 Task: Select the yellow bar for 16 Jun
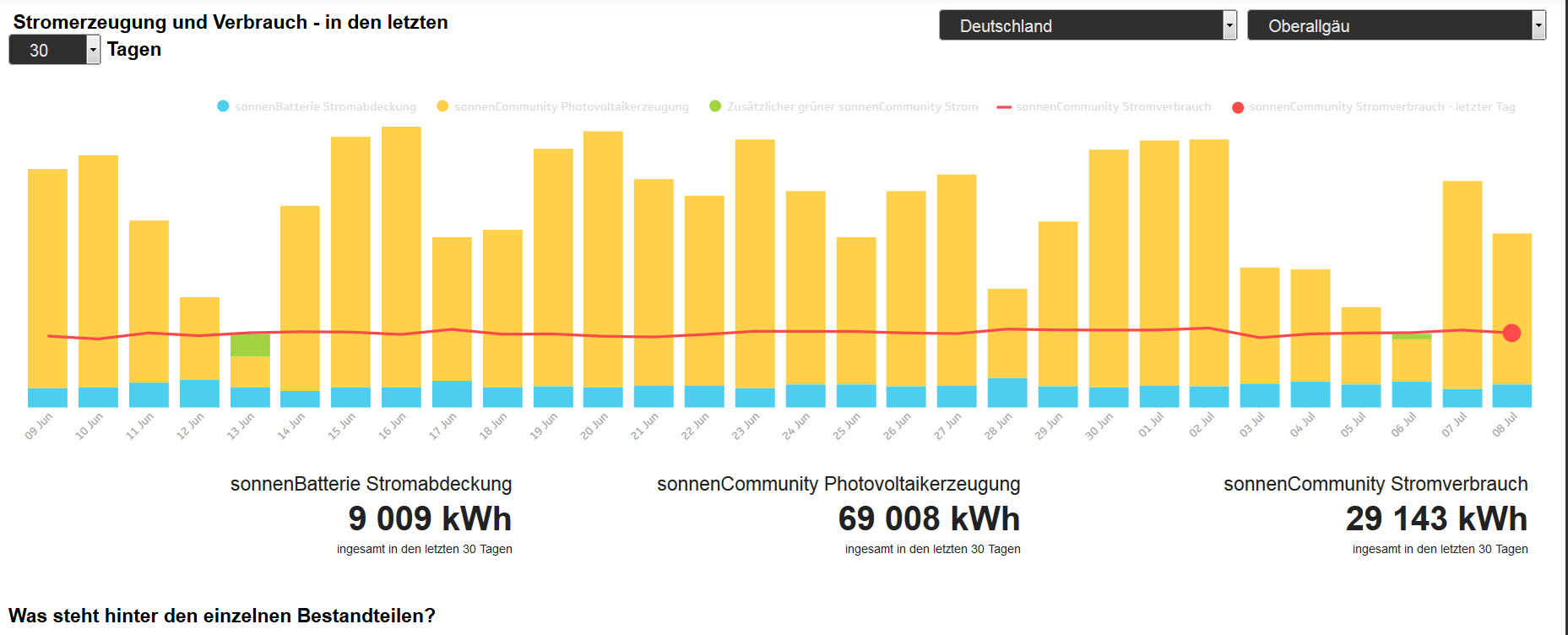401,257
